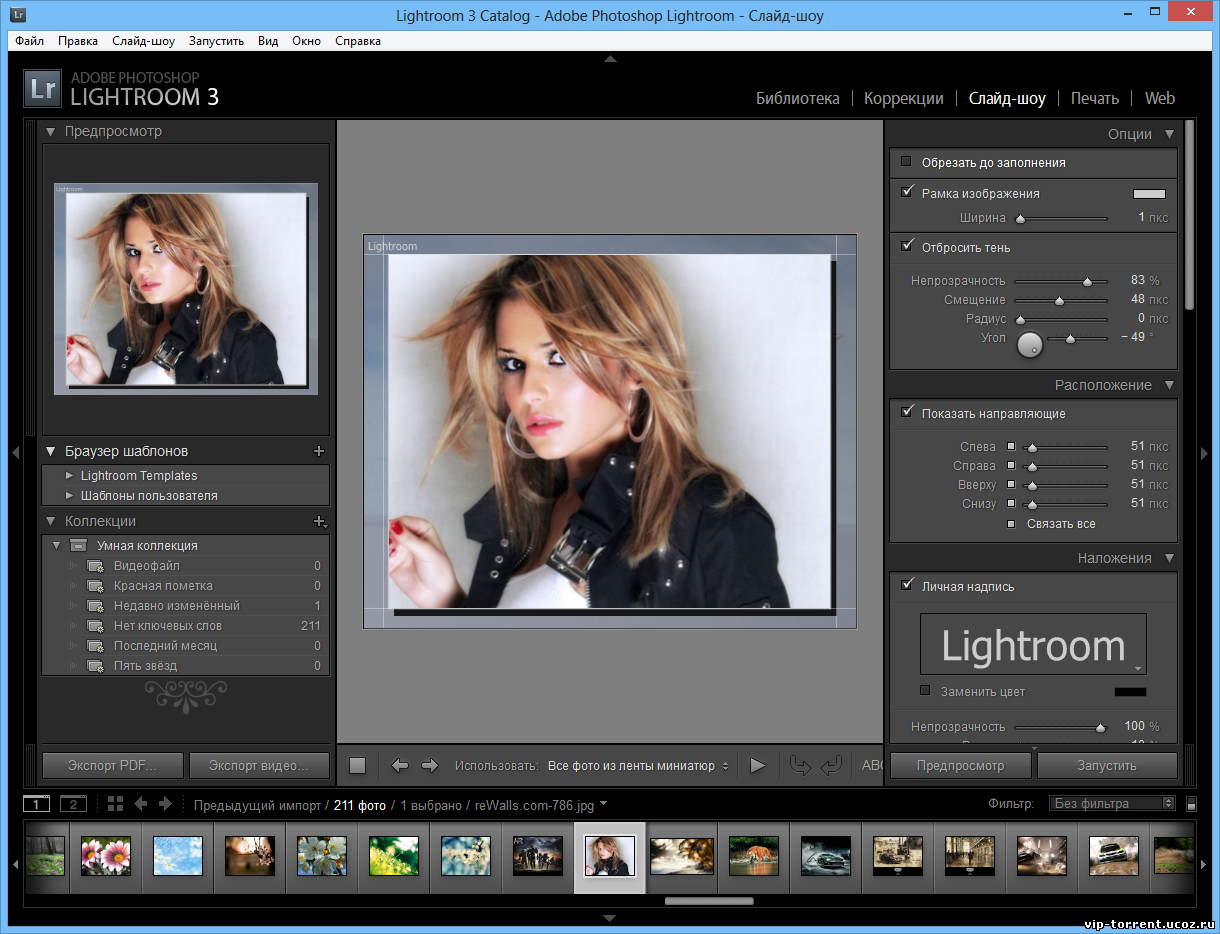Rotate overlay counter-clockwise icon

click(800, 766)
